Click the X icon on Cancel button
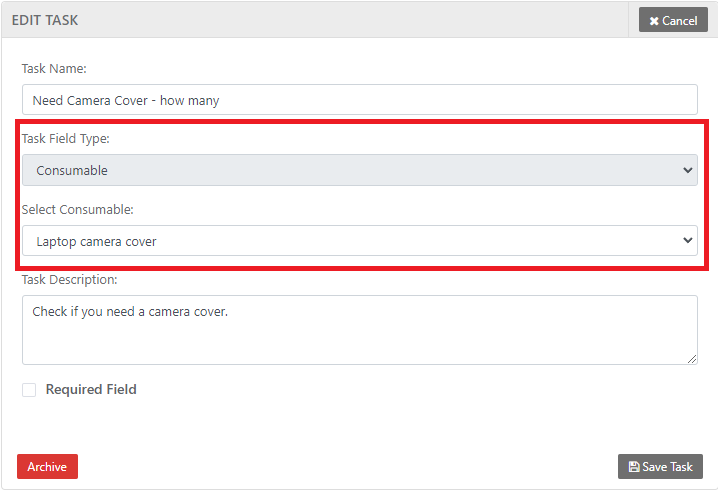The image size is (718, 492). click(654, 21)
